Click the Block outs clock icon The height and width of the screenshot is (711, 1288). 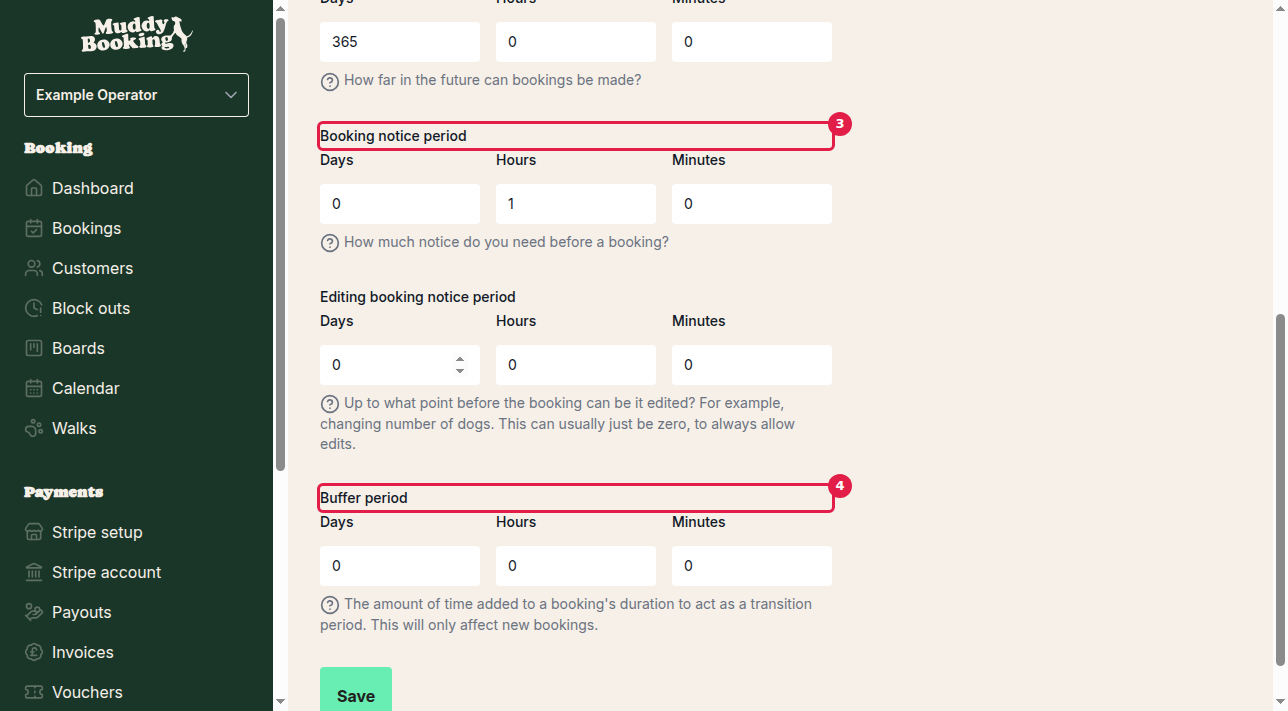pos(33,308)
